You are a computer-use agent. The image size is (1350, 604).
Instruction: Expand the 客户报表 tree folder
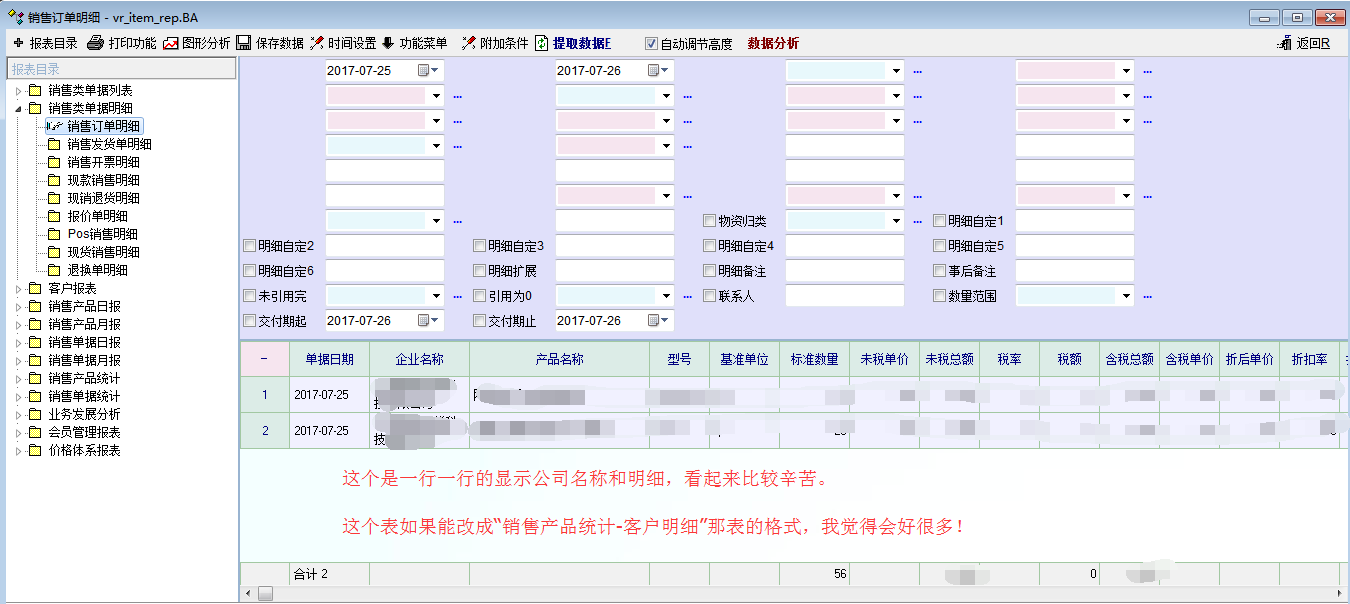pyautogui.click(x=19, y=288)
